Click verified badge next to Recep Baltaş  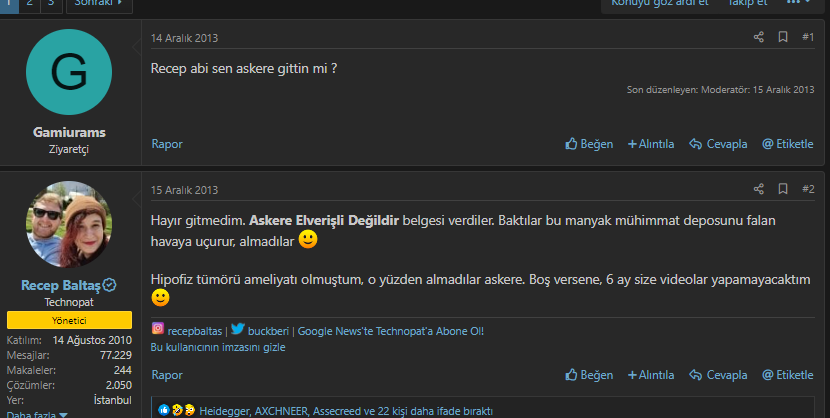coord(110,285)
